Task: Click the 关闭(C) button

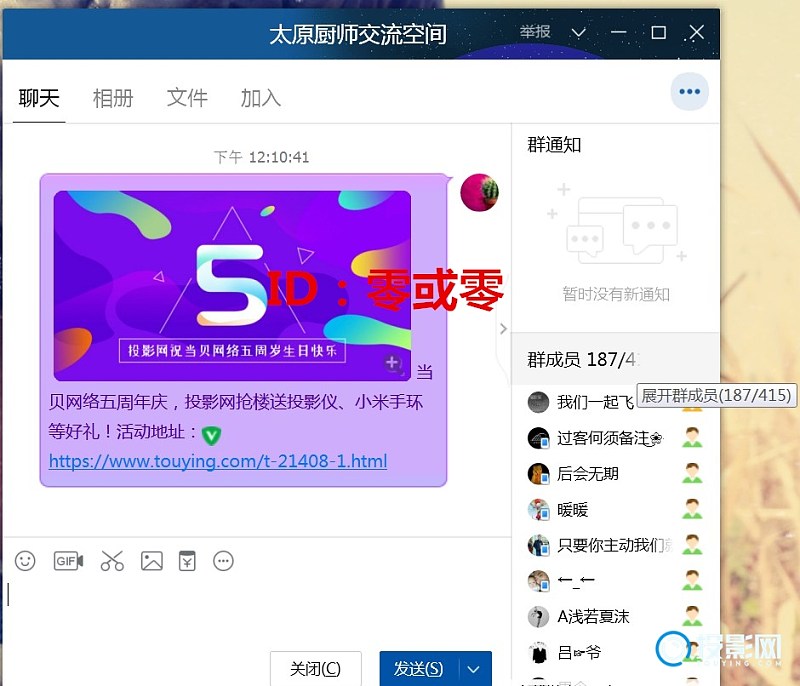Action: click(x=315, y=669)
